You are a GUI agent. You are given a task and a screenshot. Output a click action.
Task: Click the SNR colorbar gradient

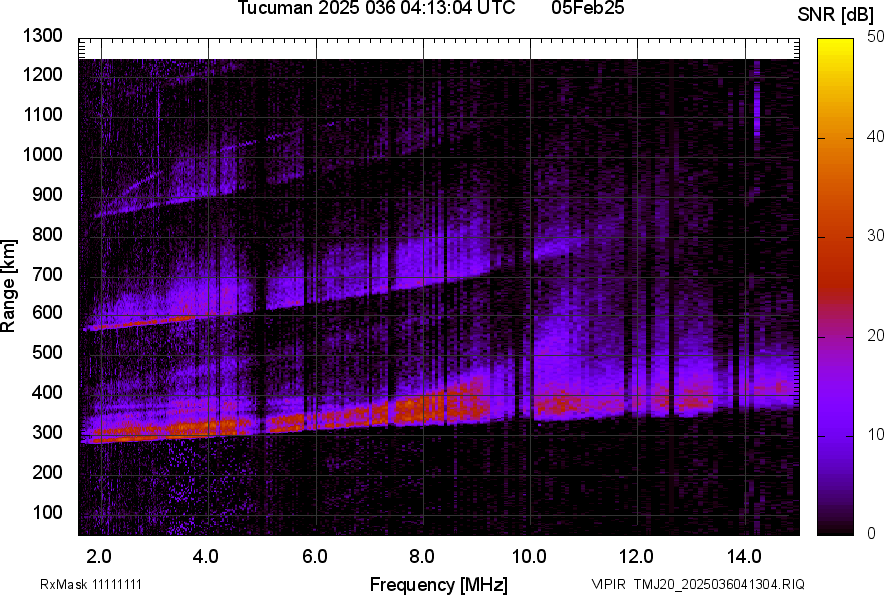tap(836, 287)
